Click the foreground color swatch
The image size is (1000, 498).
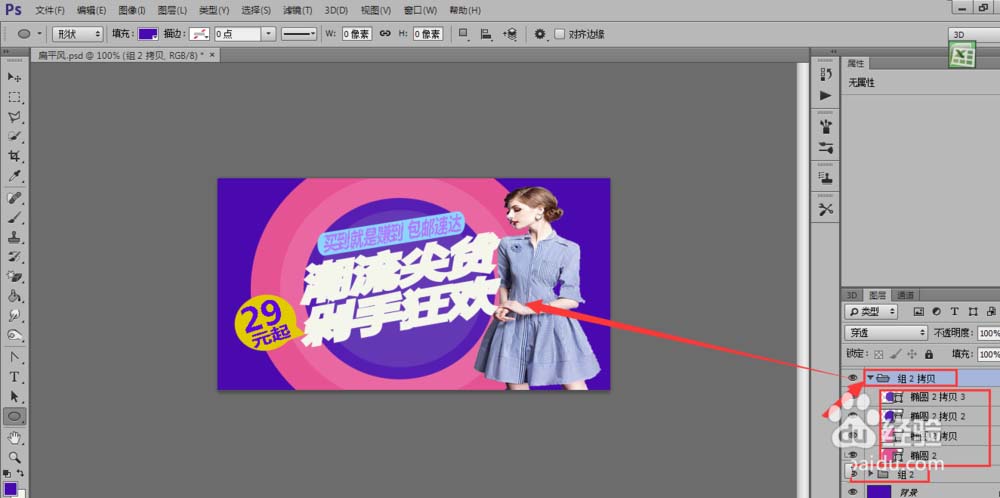[10, 488]
